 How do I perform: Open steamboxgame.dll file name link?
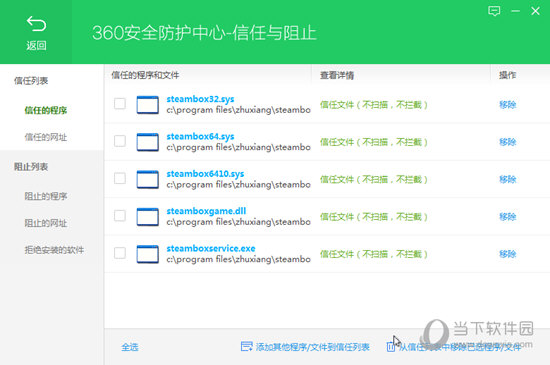206,211
